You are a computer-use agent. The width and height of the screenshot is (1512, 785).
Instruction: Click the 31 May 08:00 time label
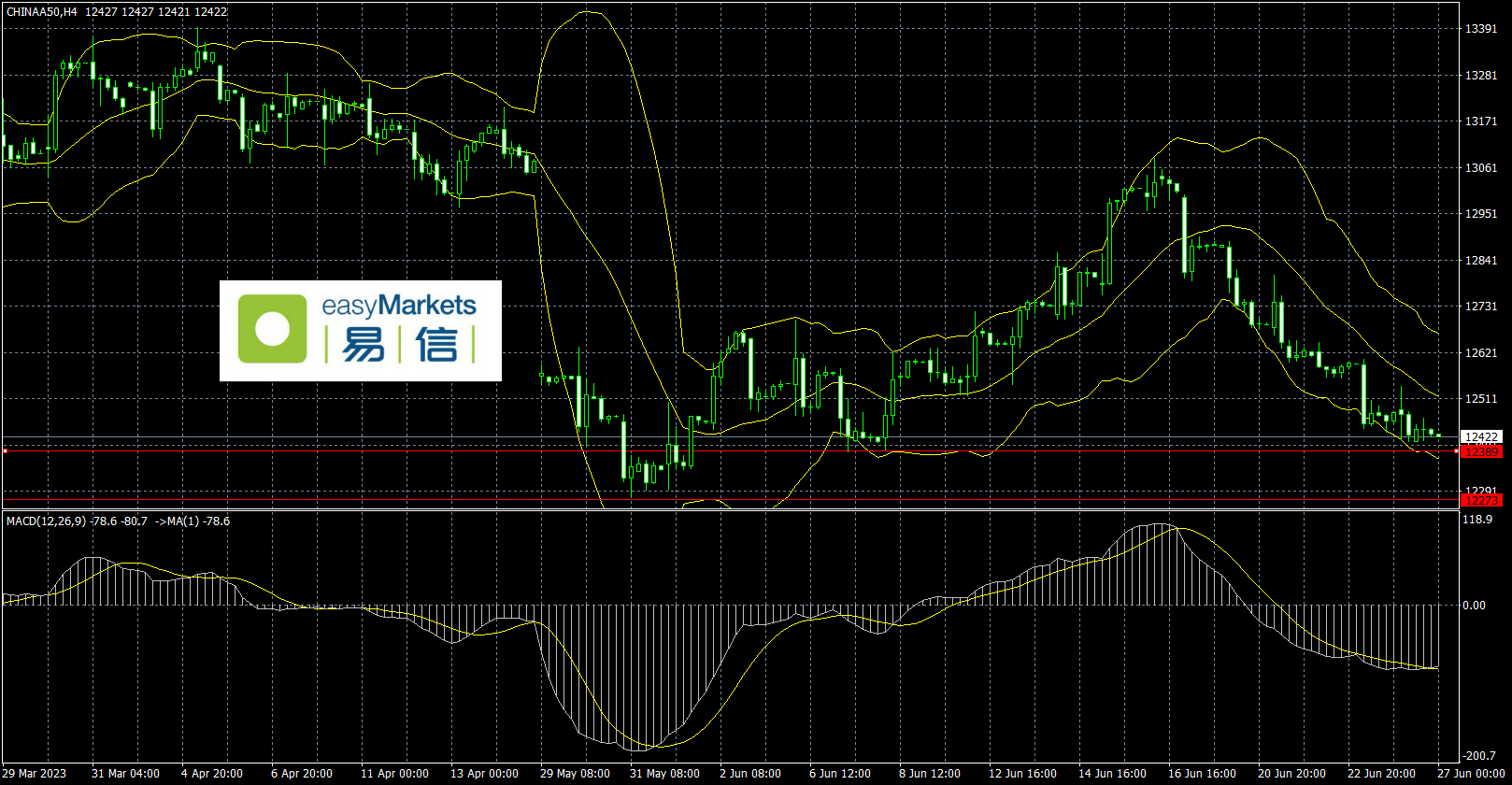[664, 774]
